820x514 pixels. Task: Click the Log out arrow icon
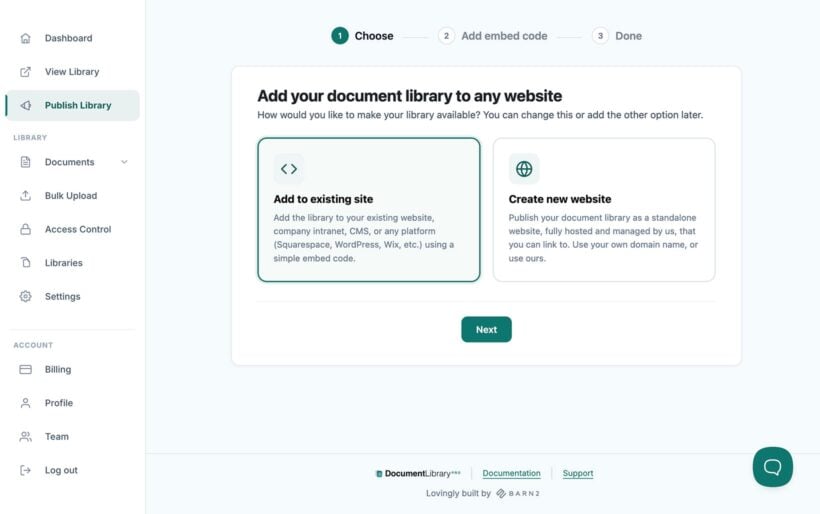pos(25,470)
